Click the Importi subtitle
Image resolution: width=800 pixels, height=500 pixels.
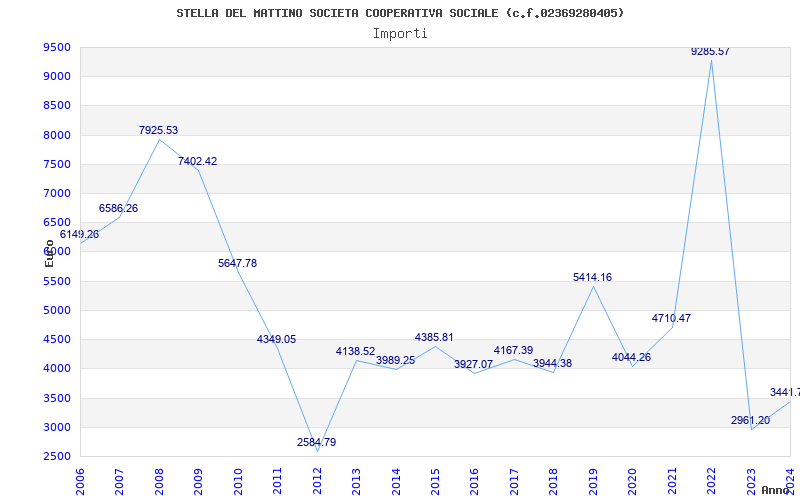pos(400,34)
